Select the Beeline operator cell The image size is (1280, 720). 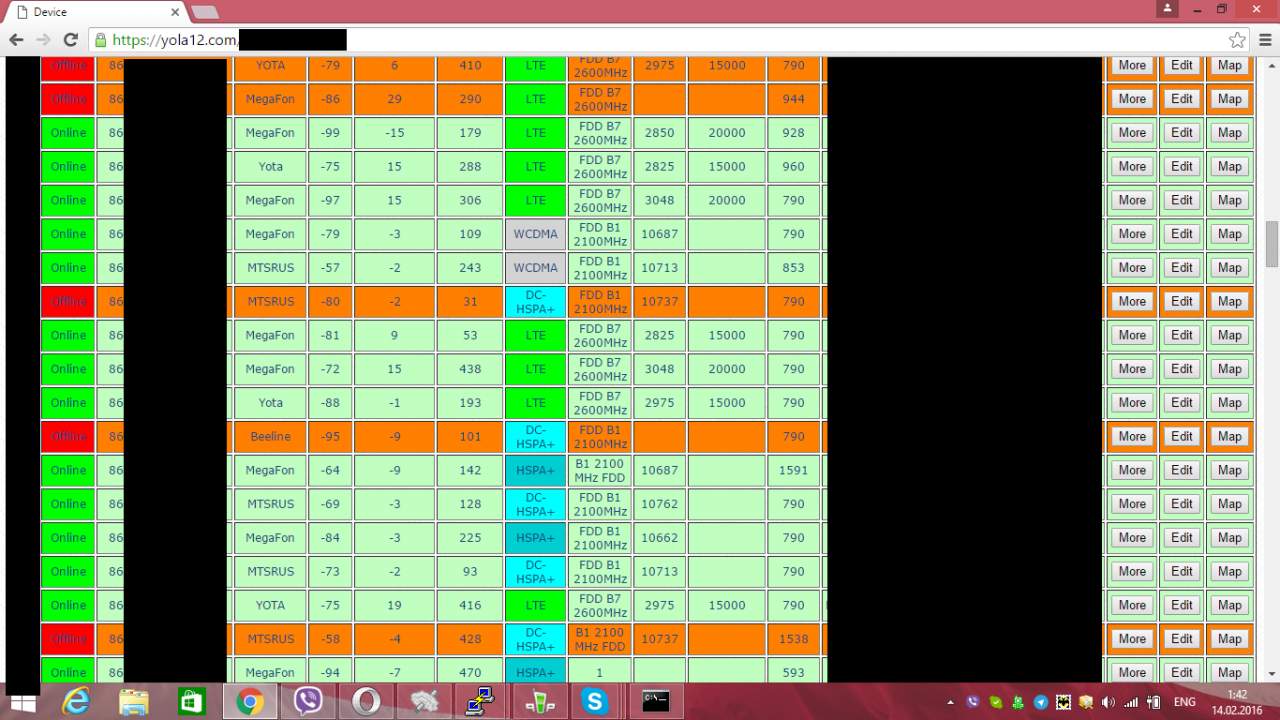pyautogui.click(x=270, y=436)
